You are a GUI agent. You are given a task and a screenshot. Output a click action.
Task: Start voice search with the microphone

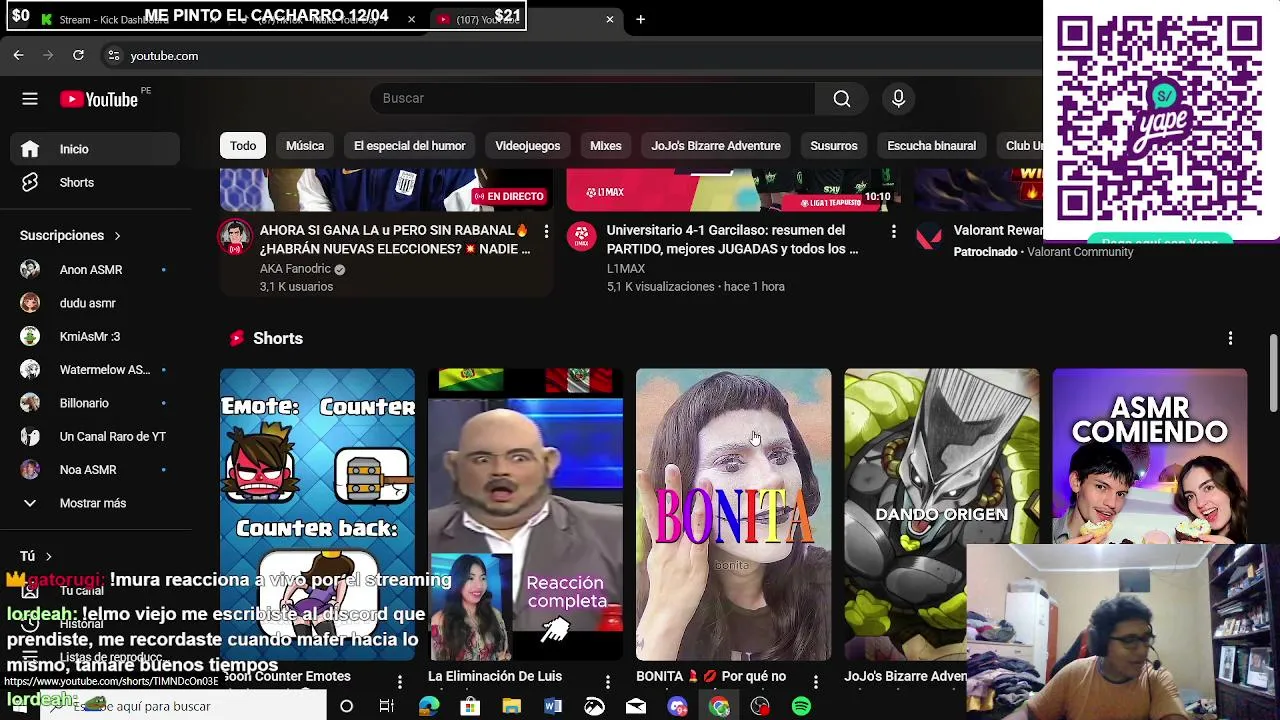(898, 98)
